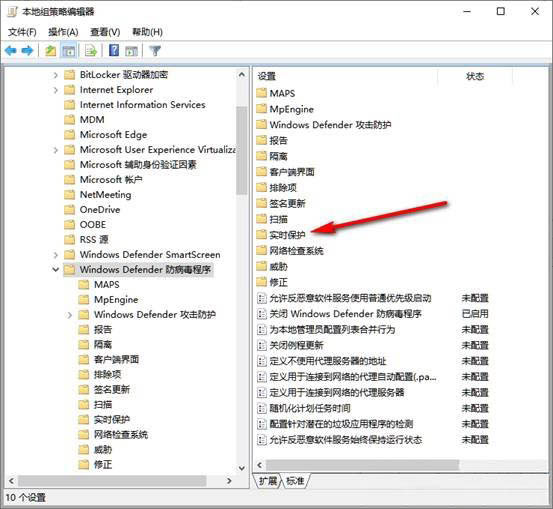Select MAPS subfolder in the left tree
This screenshot has width=553, height=509.
[x=107, y=285]
